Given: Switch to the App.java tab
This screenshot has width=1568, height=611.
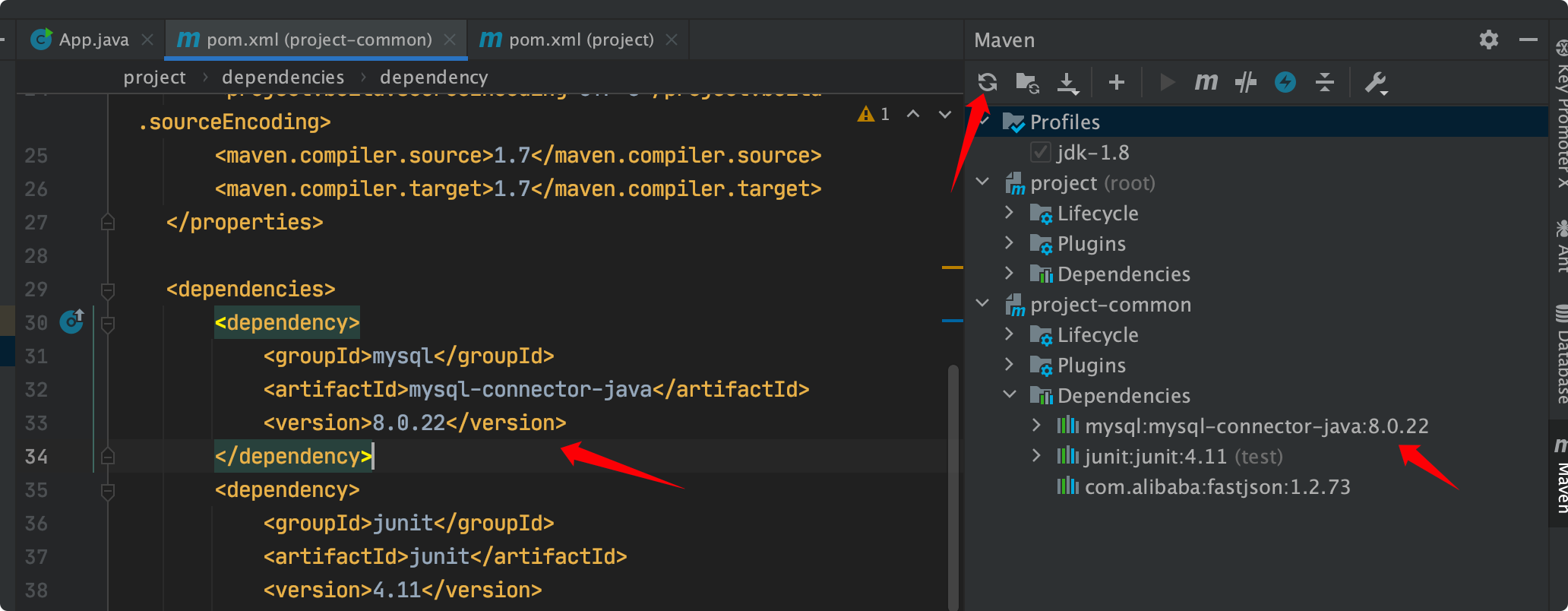Looking at the screenshot, I should pos(93,40).
